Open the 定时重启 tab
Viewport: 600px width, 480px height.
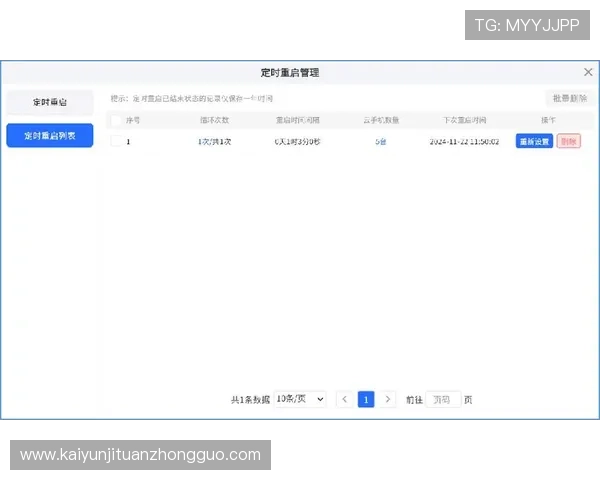[50, 102]
